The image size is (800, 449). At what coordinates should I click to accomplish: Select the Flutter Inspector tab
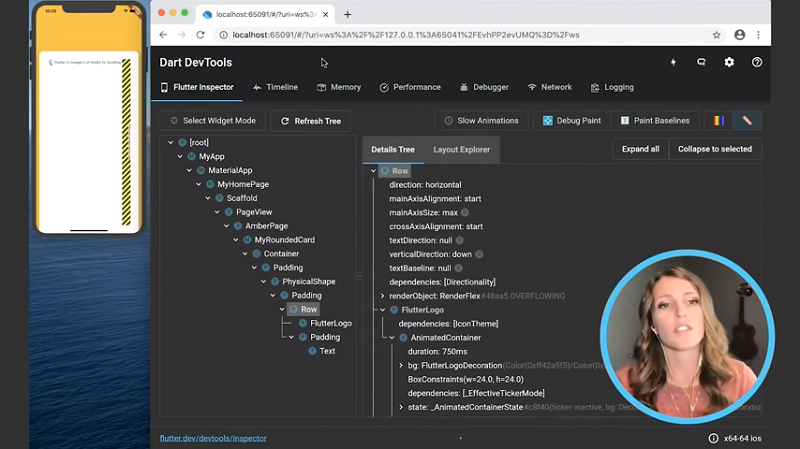point(197,87)
